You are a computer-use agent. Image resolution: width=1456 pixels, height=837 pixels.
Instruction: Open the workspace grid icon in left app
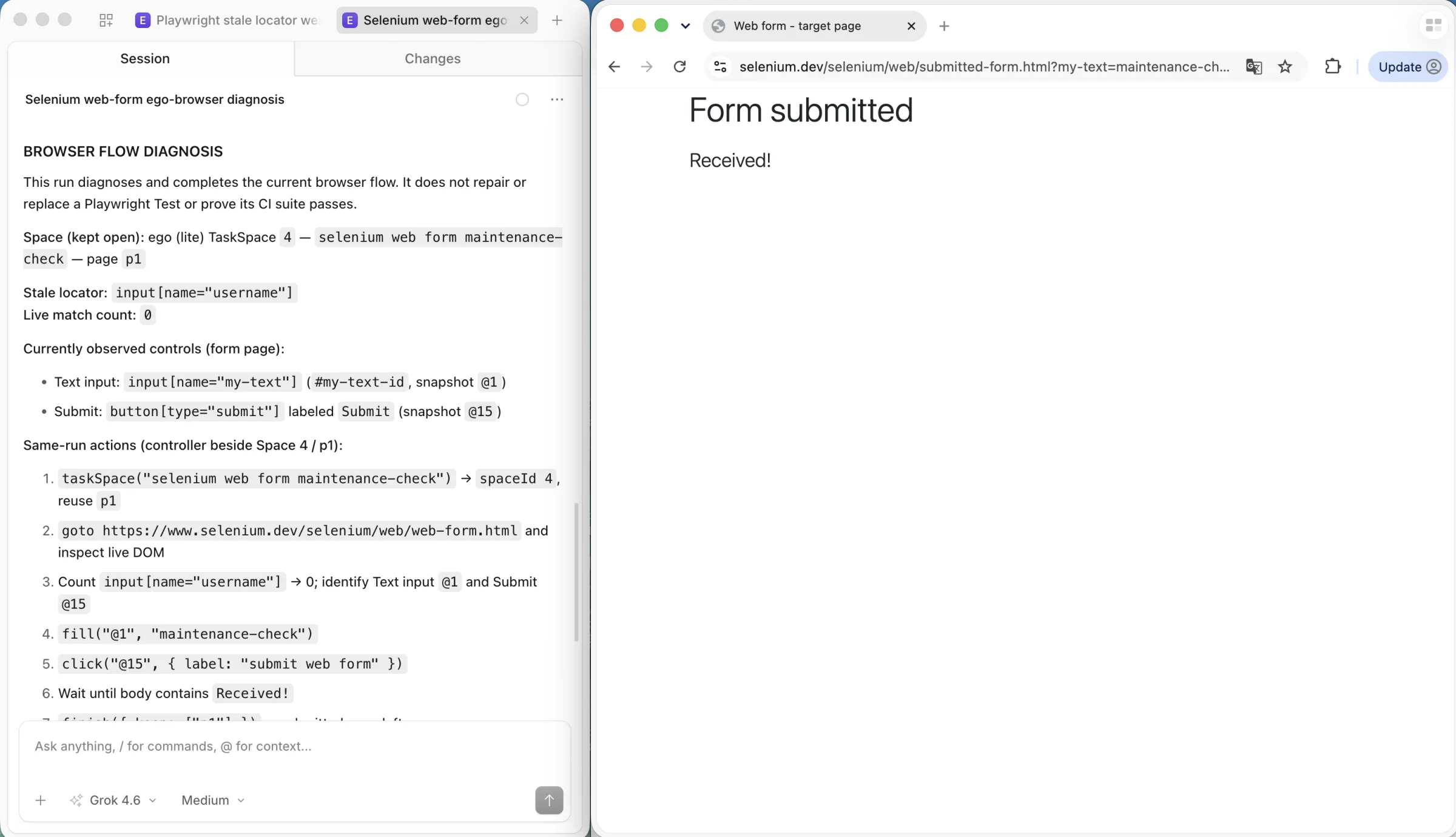tap(106, 20)
